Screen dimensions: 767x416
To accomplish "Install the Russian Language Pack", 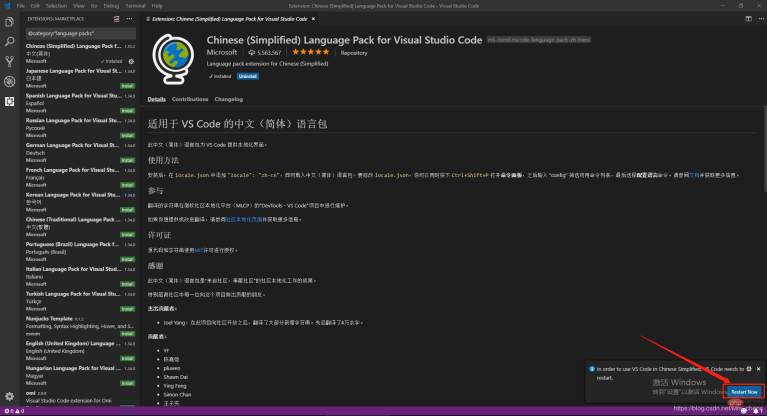I will (x=128, y=136).
